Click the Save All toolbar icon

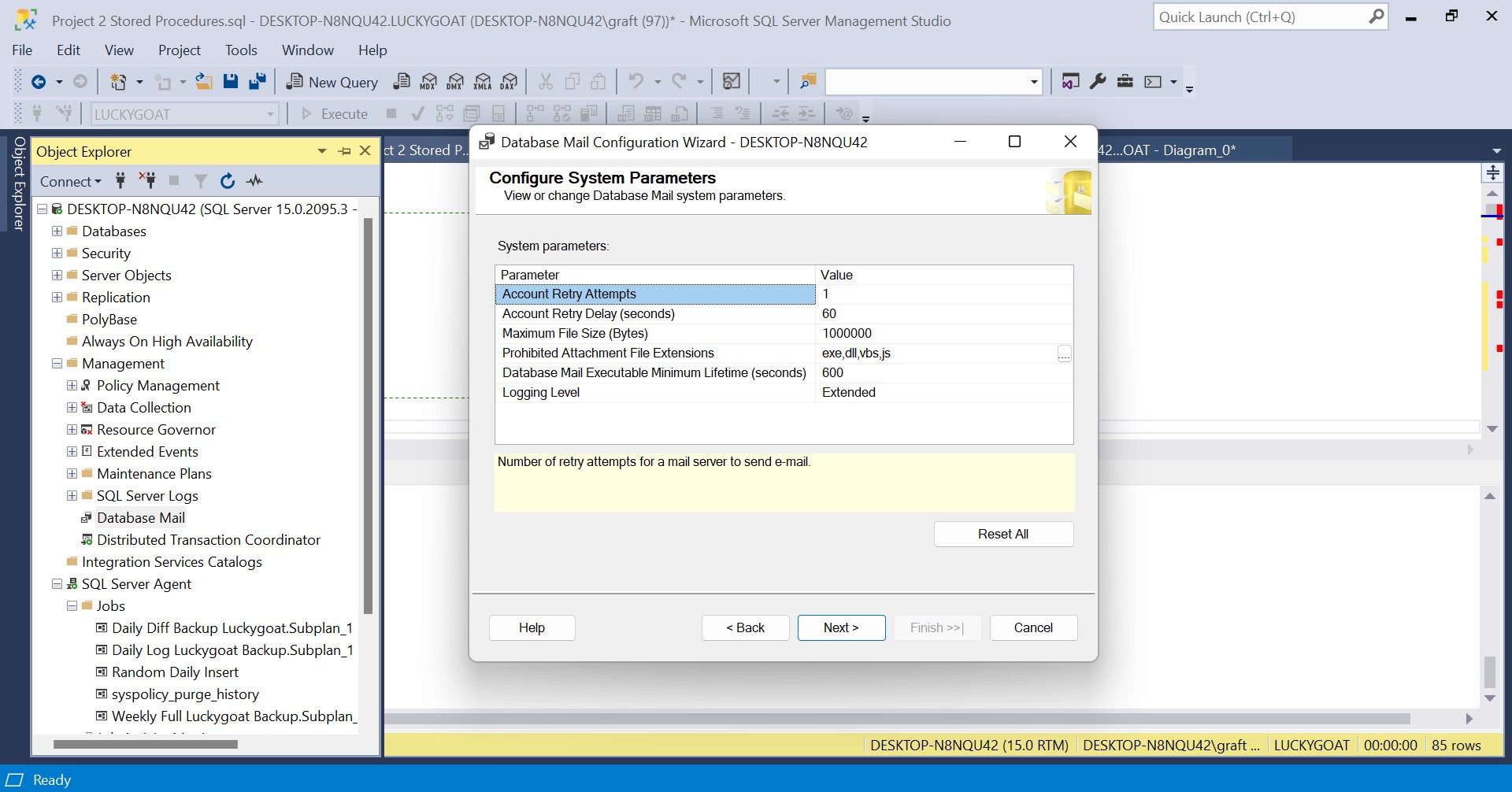point(257,82)
